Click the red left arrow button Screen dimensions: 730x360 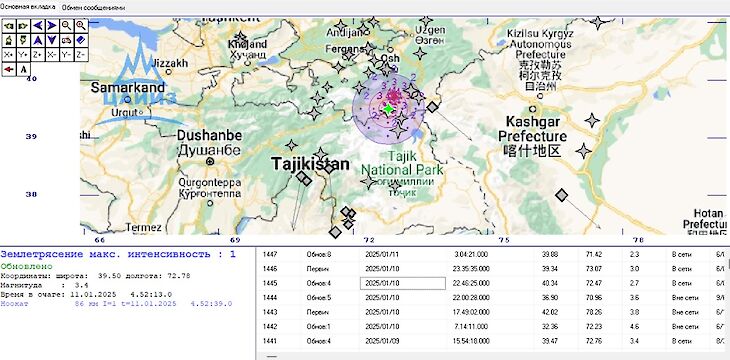(8, 69)
